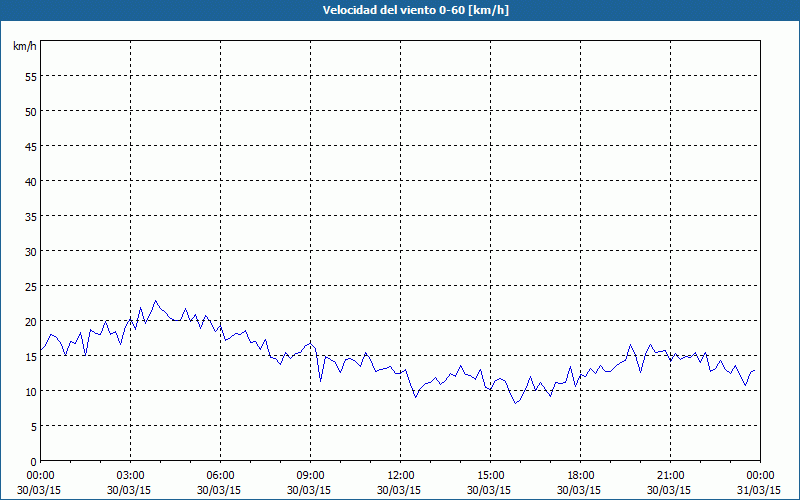Click the wind speed peak near 04:00
Image resolution: width=800 pixels, height=500 pixels.
156,301
